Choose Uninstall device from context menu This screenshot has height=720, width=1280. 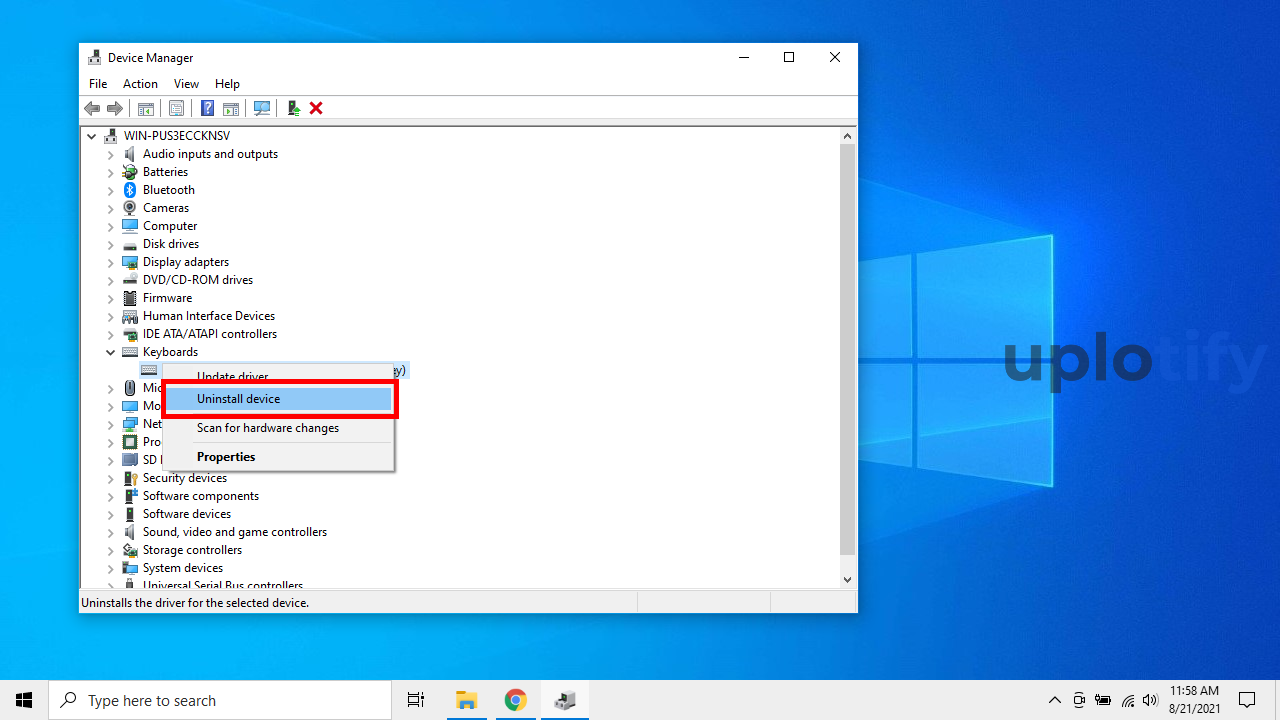tap(279, 399)
